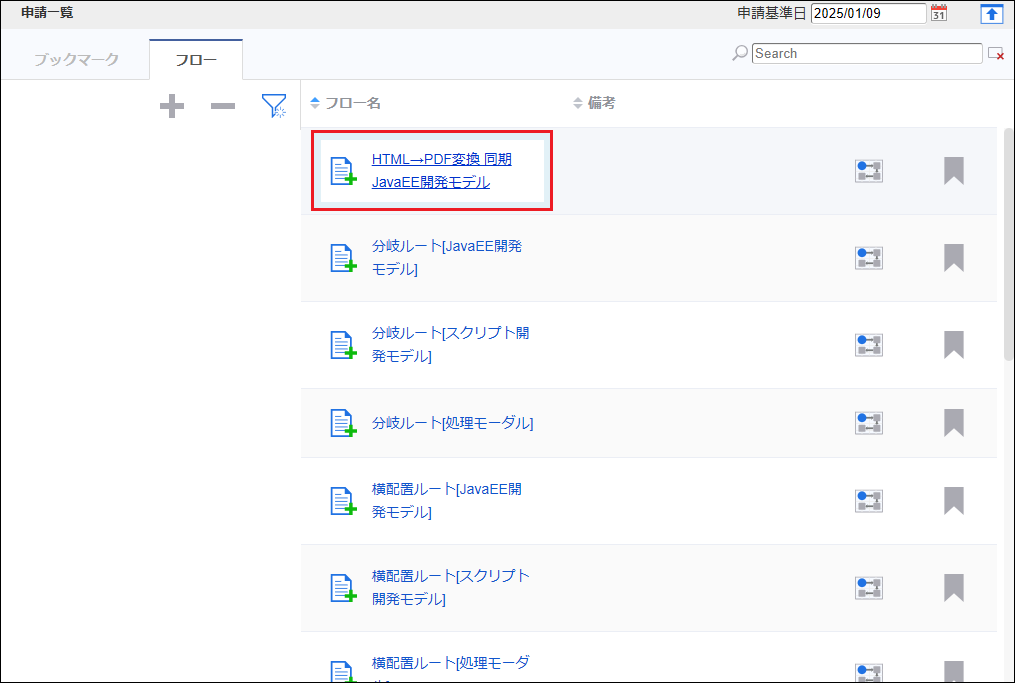
Task: Show flow diagram for 横配置ルート[JavaEE開発モデル]
Action: 868,501
